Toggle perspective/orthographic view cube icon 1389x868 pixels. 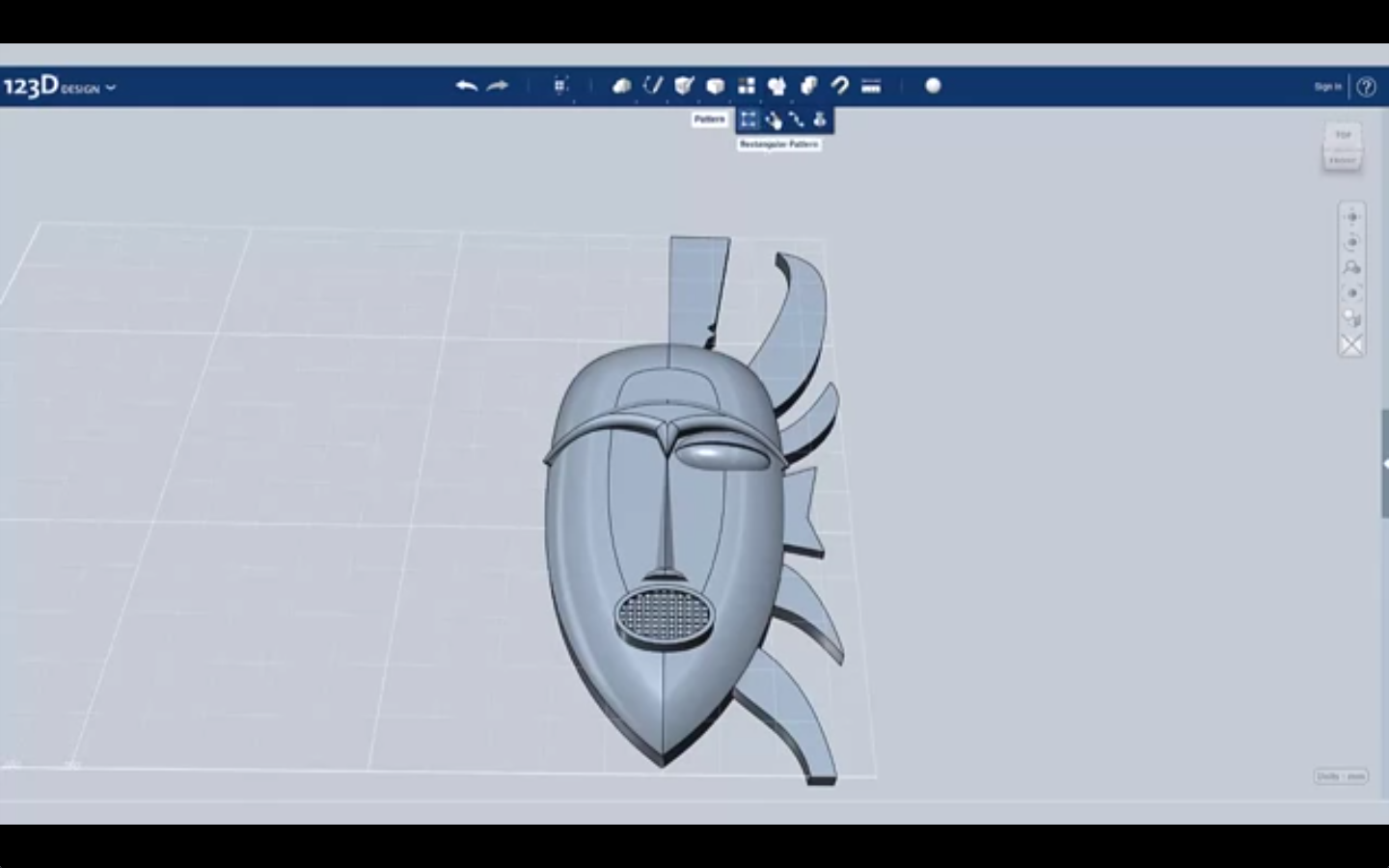[x=1351, y=318]
